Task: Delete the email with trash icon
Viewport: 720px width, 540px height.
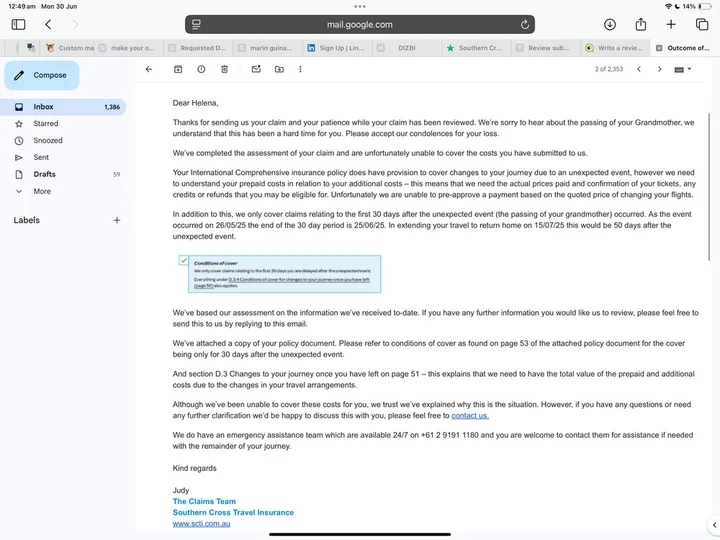Action: coord(224,69)
